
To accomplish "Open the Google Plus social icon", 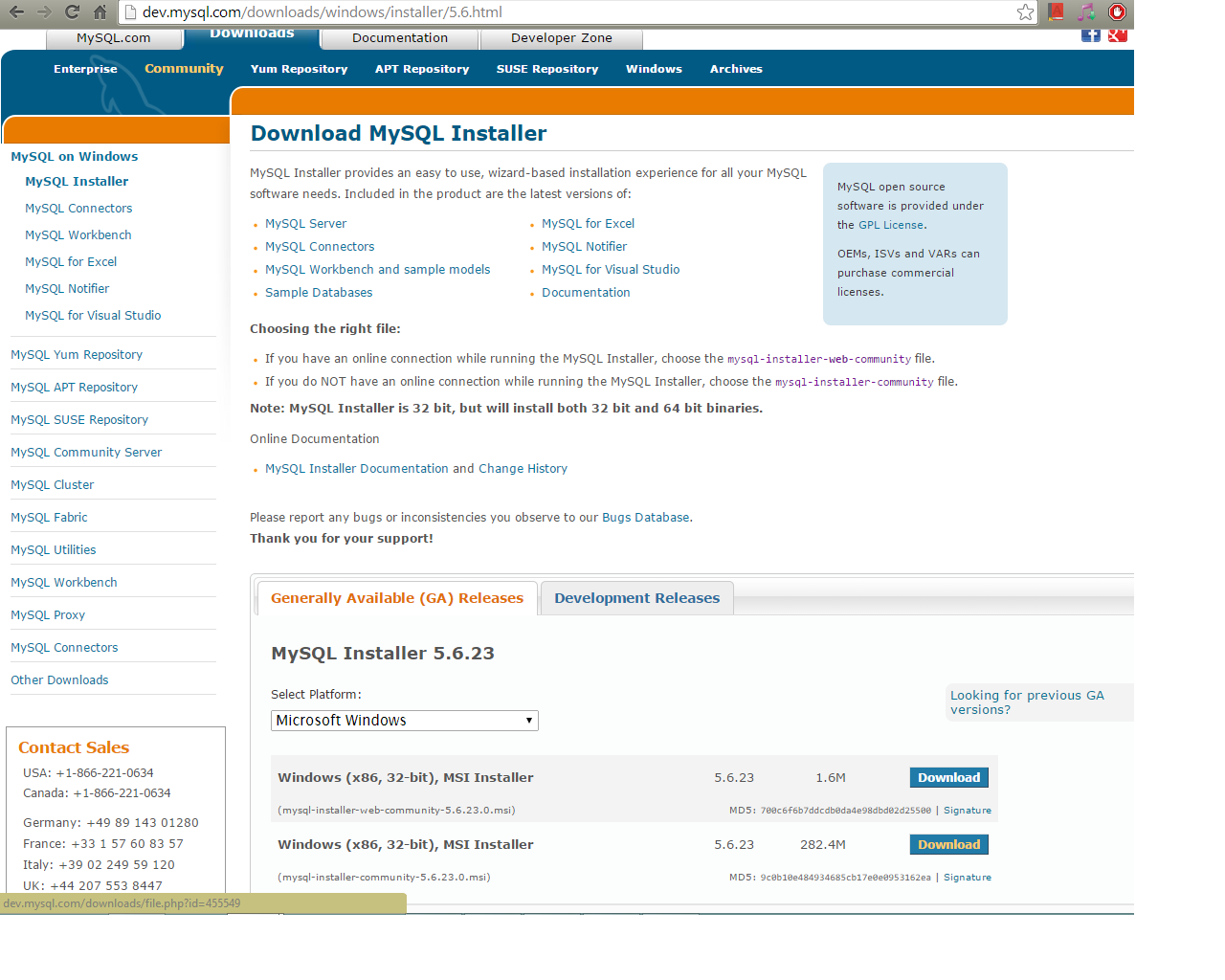I will tap(1118, 35).
